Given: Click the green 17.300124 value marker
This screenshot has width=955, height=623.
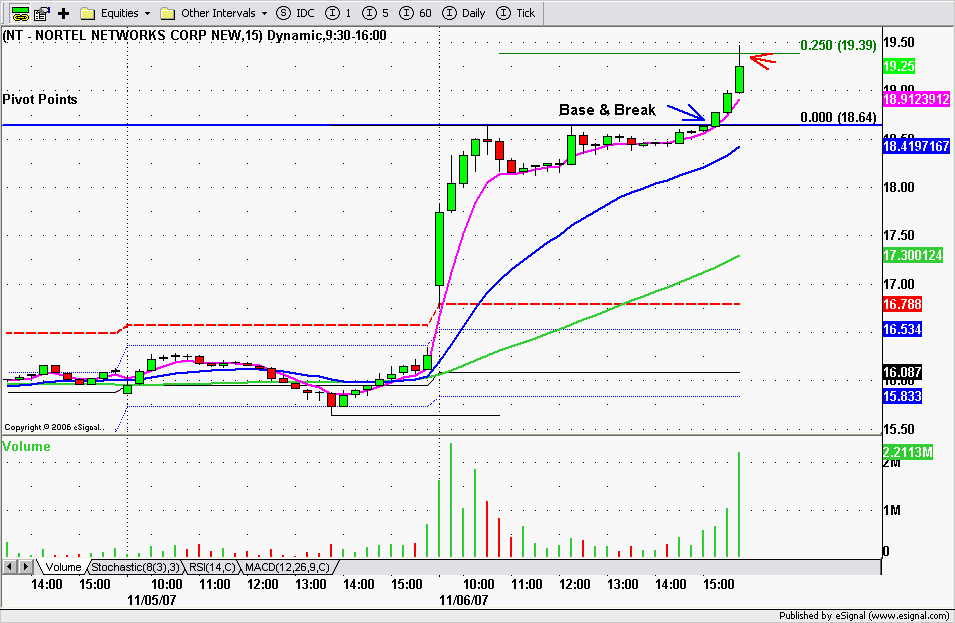Looking at the screenshot, I should tap(912, 255).
